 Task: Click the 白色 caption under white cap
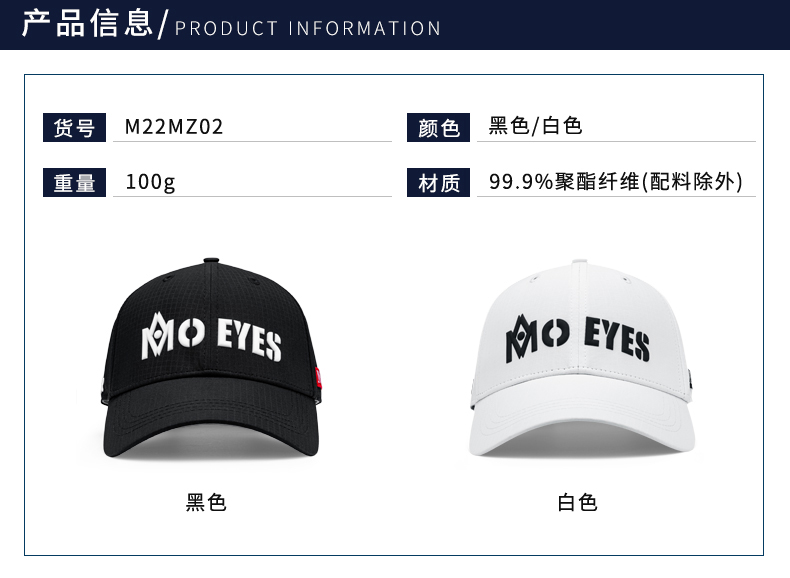tap(577, 502)
